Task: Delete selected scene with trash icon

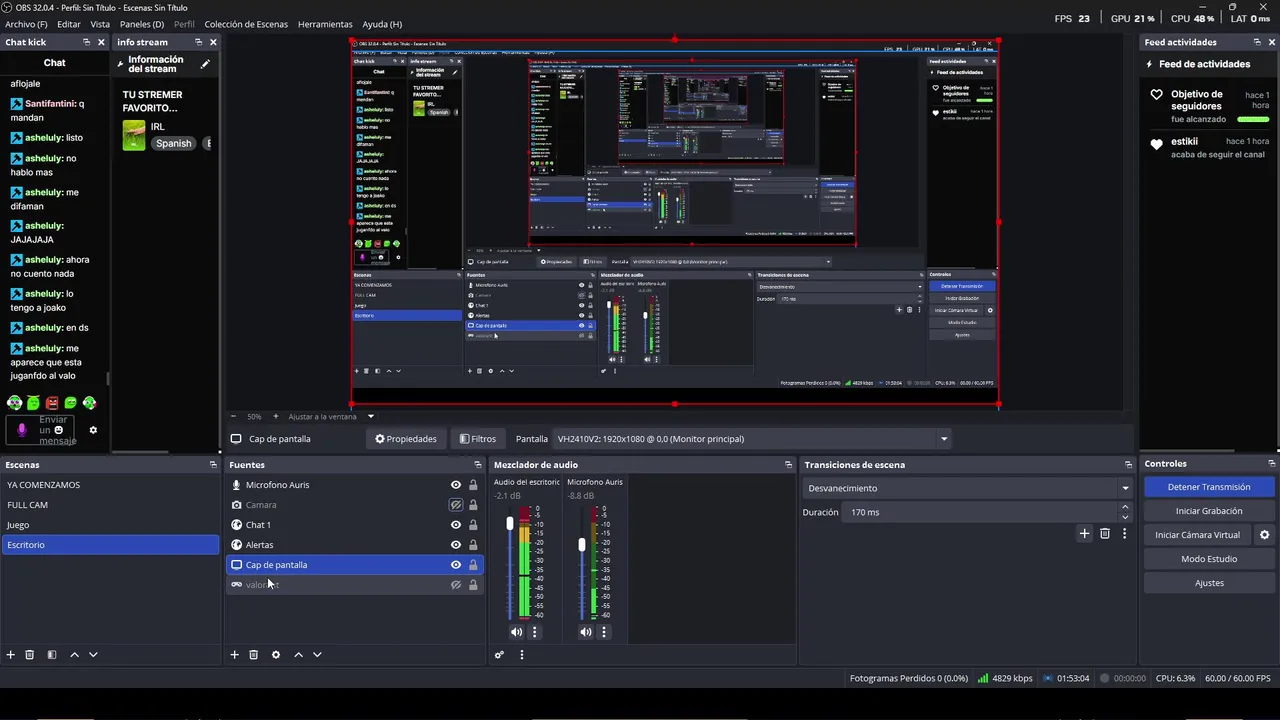Action: pyautogui.click(x=30, y=655)
